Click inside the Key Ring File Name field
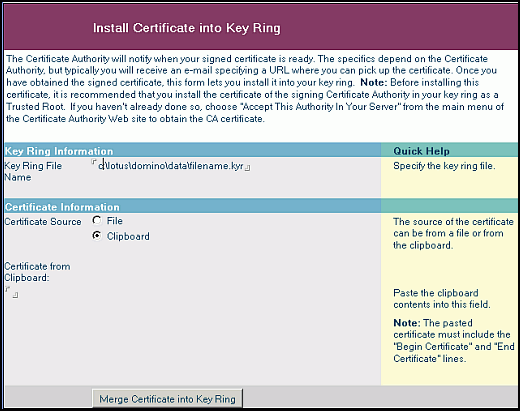Image resolution: width=520 pixels, height=411 pixels. tap(171, 166)
